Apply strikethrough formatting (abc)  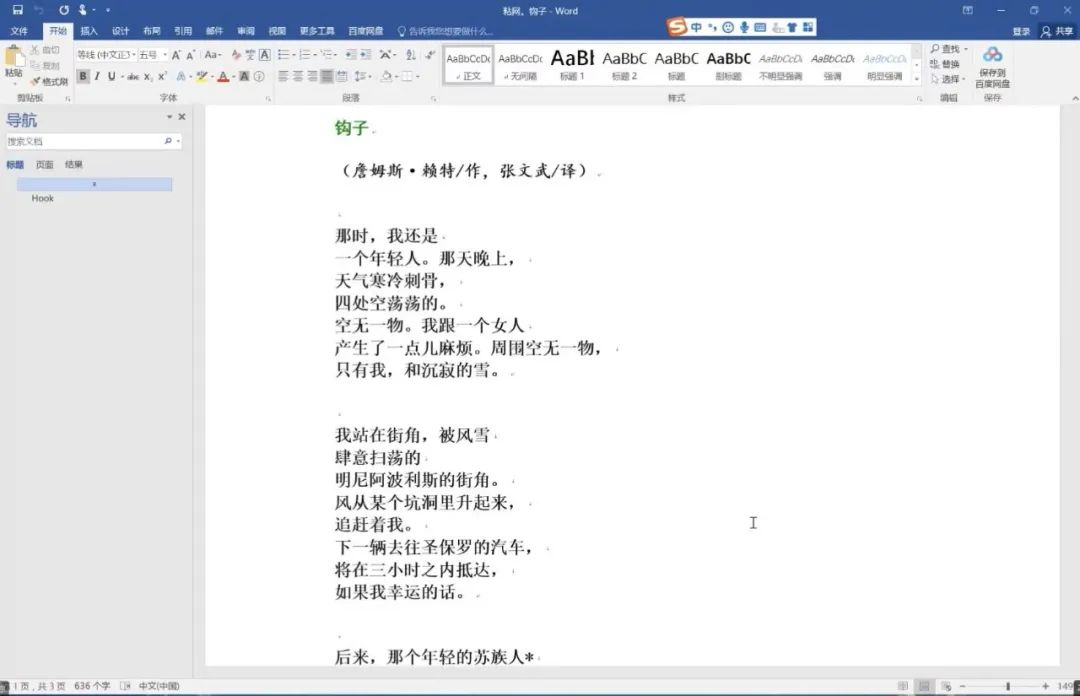tap(133, 76)
